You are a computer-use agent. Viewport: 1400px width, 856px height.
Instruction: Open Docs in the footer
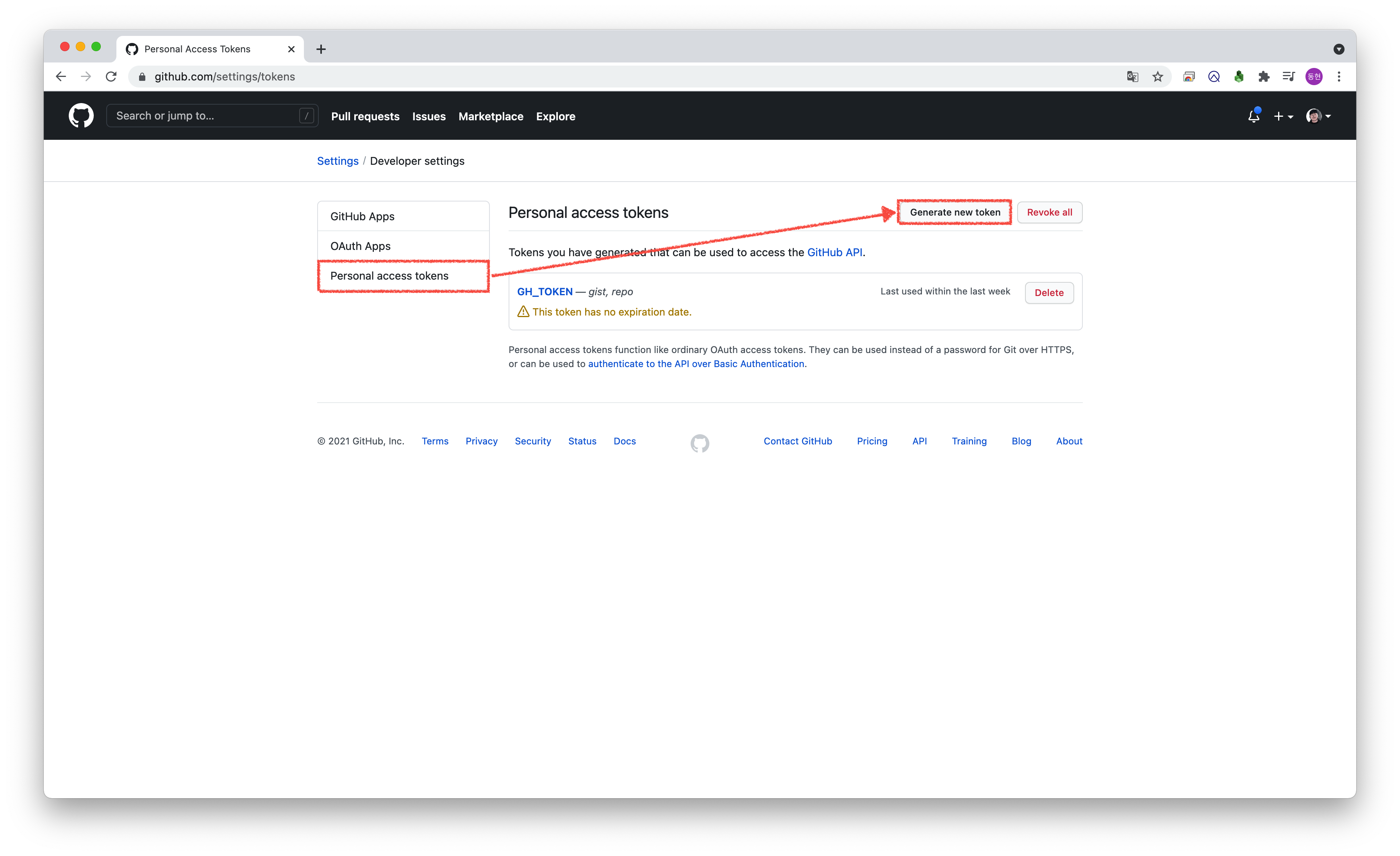tap(625, 441)
